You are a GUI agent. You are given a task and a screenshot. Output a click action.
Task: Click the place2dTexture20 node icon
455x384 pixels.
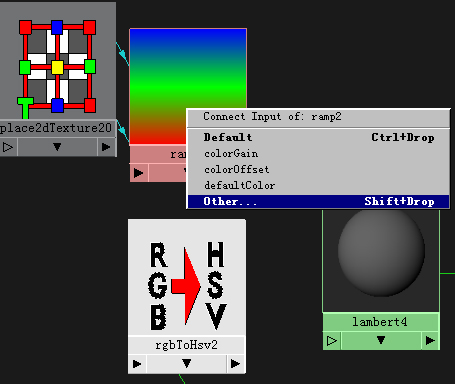[x=58, y=68]
